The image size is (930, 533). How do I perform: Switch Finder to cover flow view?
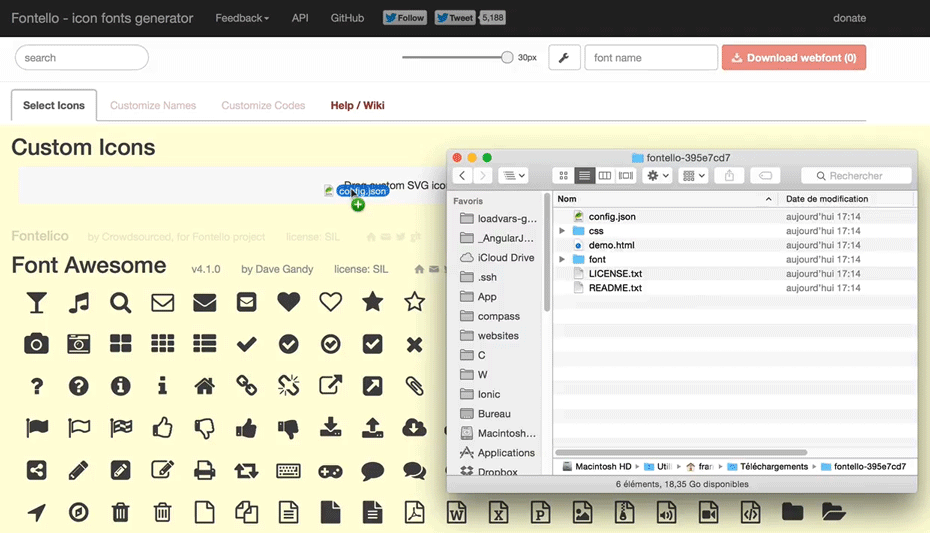[626, 175]
